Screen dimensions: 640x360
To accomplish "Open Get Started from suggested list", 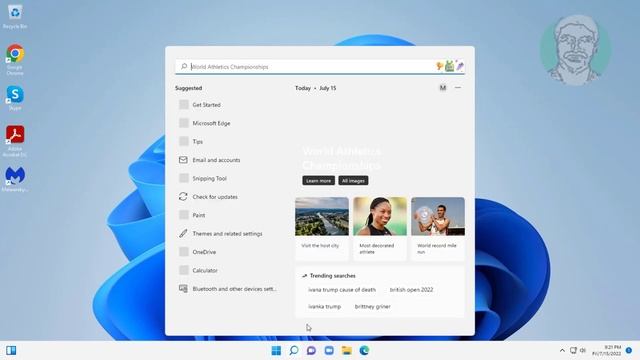I will click(x=228, y=105).
